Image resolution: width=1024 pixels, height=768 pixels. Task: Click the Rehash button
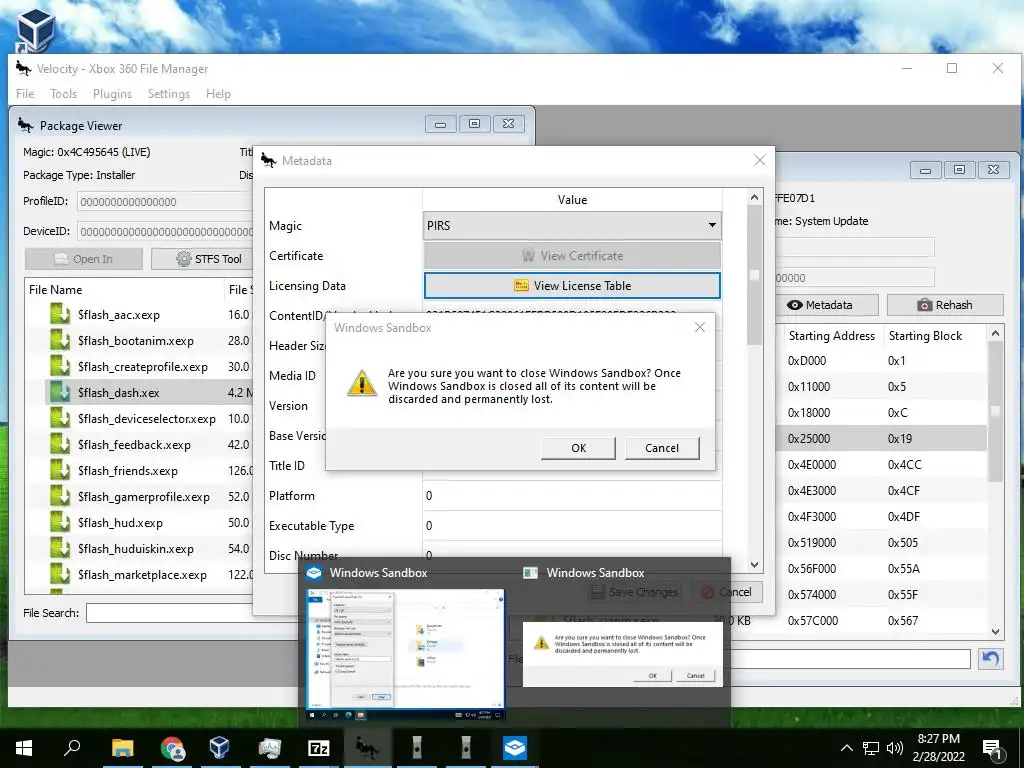pos(945,305)
